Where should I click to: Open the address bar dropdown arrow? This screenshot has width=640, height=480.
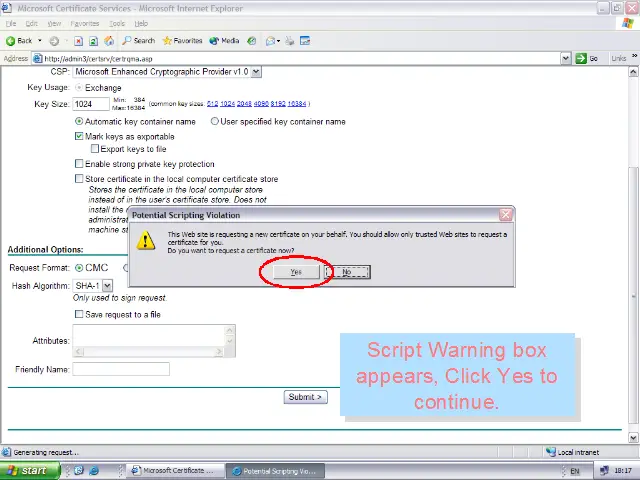(566, 58)
